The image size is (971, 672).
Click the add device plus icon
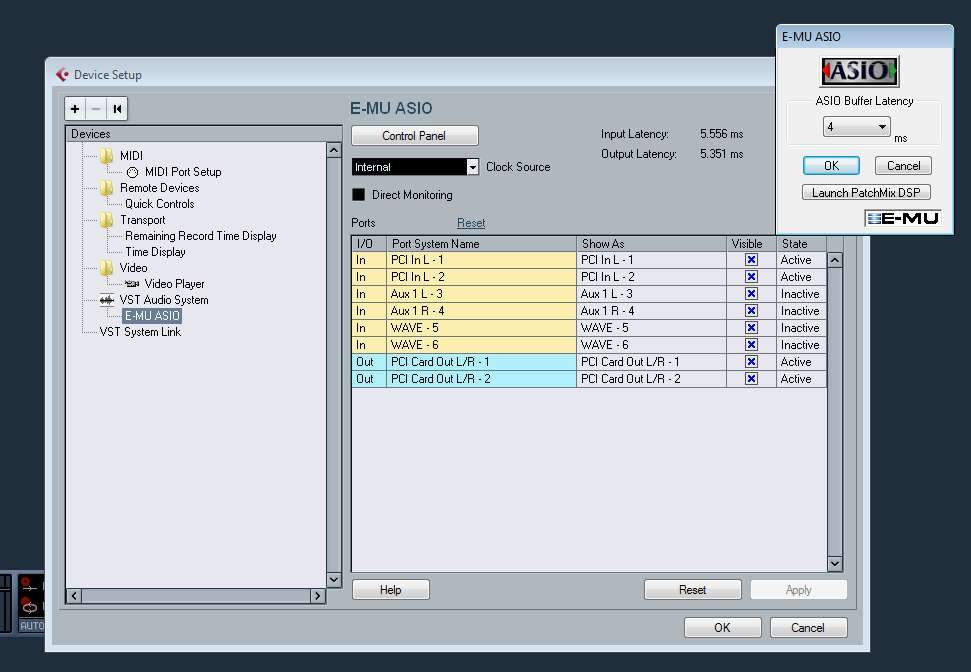pyautogui.click(x=75, y=109)
